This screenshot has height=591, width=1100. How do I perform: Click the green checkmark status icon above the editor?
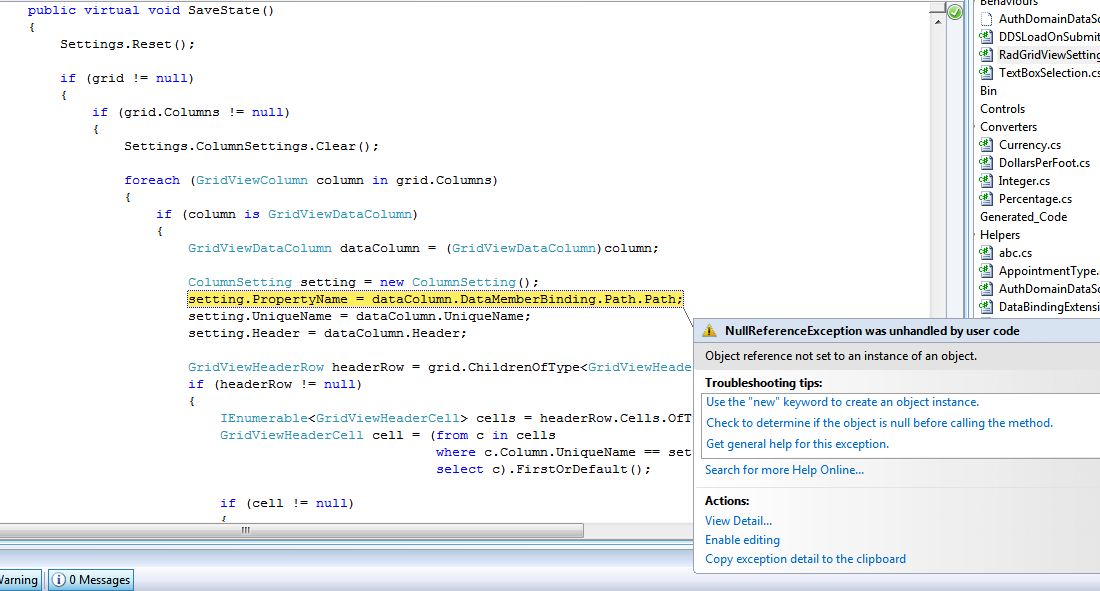pos(955,12)
